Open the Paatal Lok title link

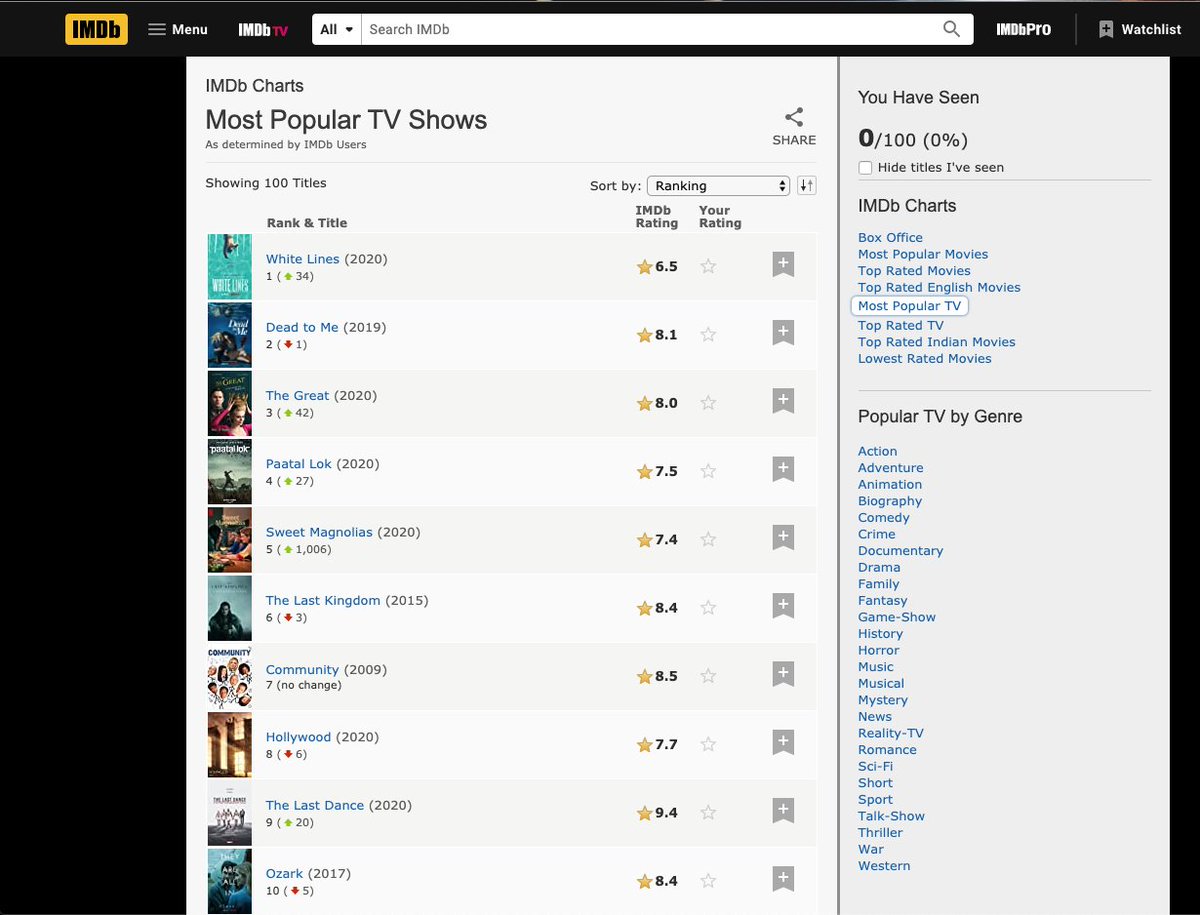click(299, 464)
